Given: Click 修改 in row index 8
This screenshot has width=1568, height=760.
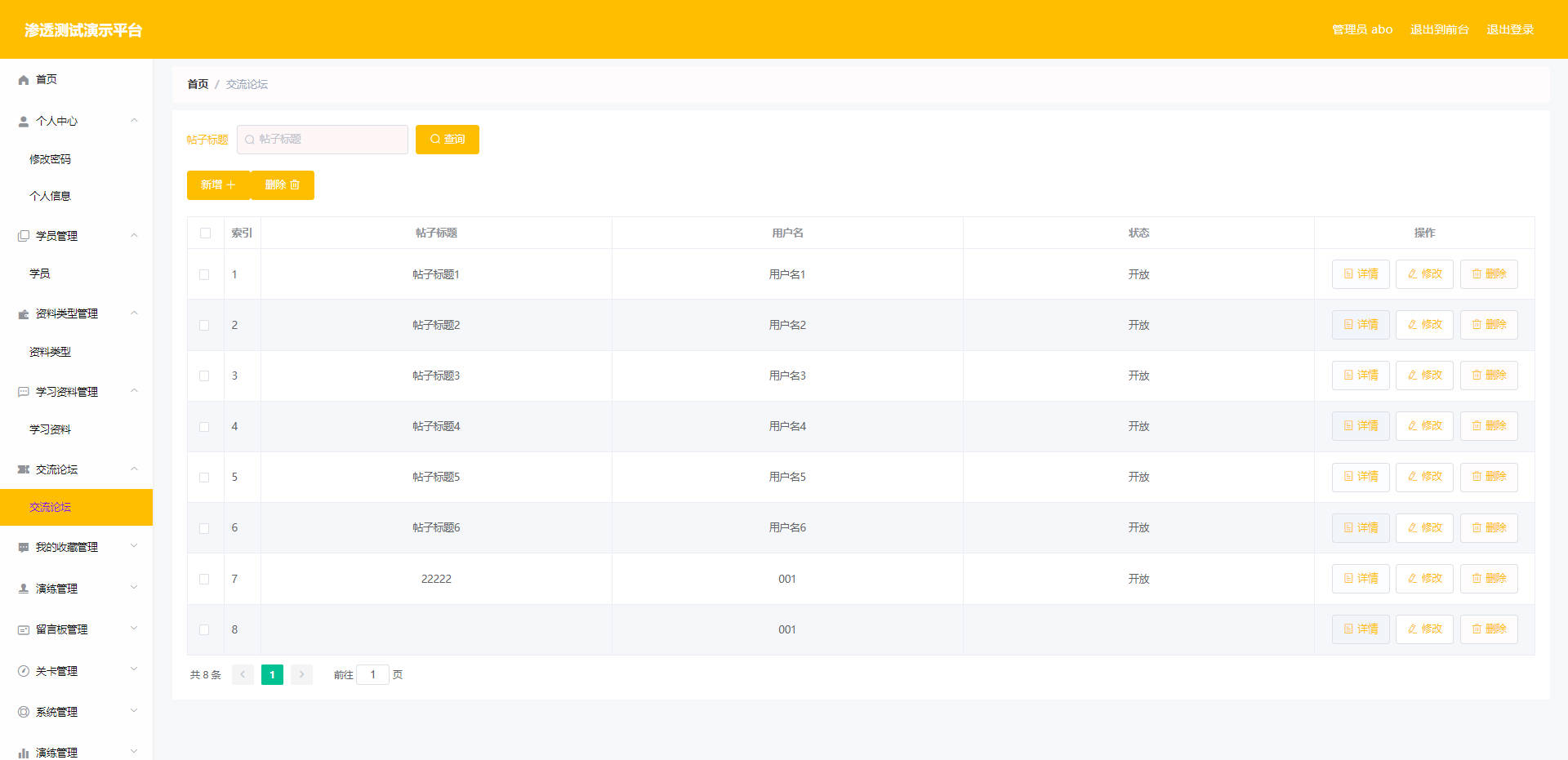Looking at the screenshot, I should coord(1424,629).
